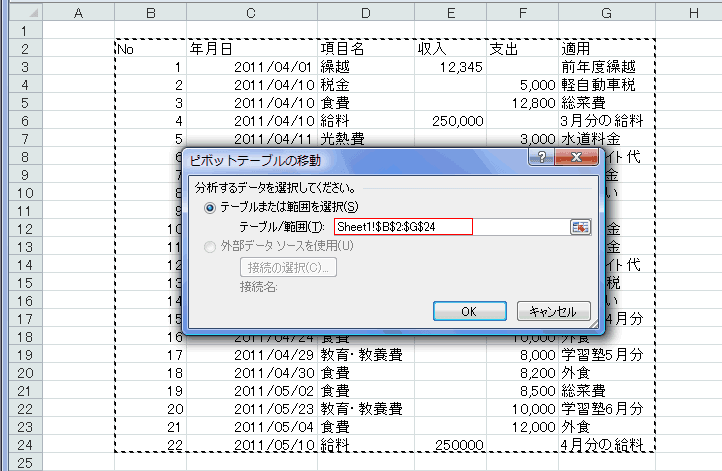Click the cell 水道料金
Screen dimensions: 722x471
point(607,139)
